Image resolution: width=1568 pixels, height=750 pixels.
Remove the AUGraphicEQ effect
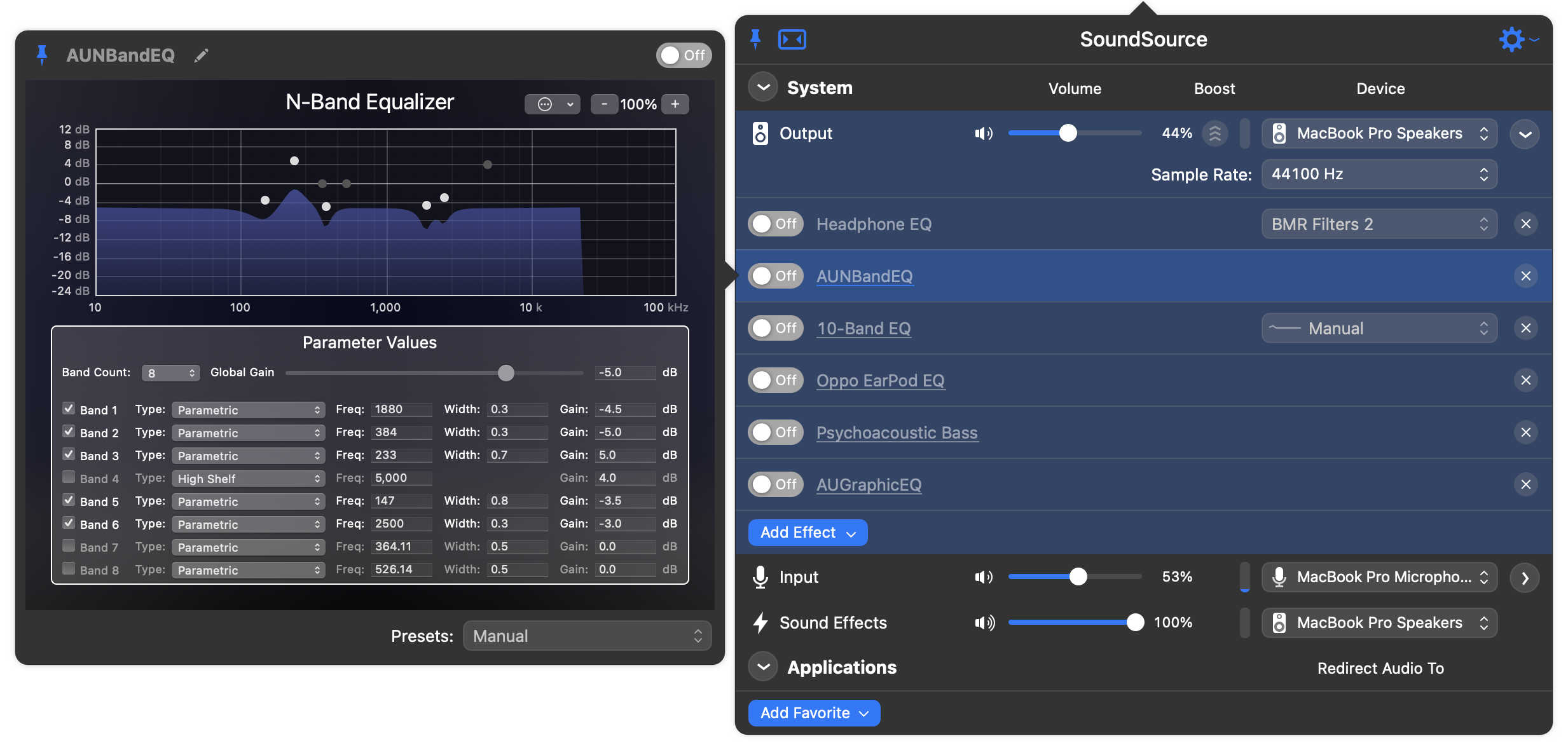[x=1525, y=484]
